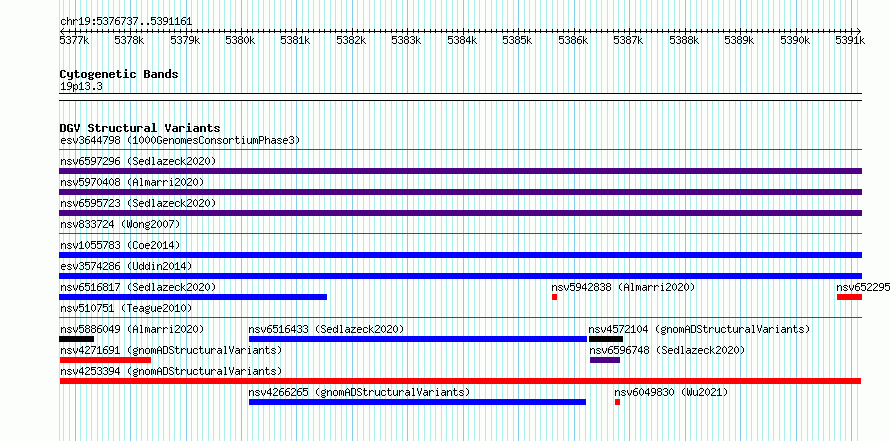Open the nsv6596748 (Sedlazeck2020) label
890x441 pixels.
pos(667,350)
